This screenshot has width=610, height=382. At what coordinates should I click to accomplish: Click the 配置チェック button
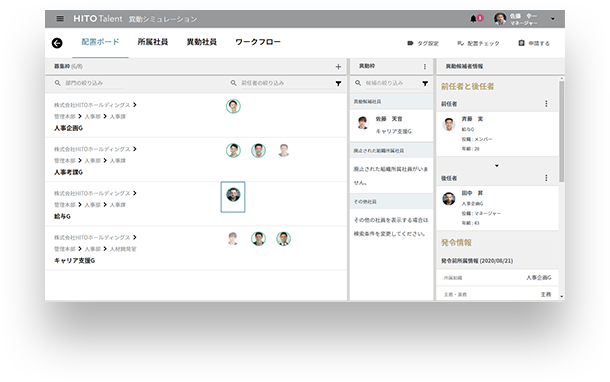(x=478, y=43)
